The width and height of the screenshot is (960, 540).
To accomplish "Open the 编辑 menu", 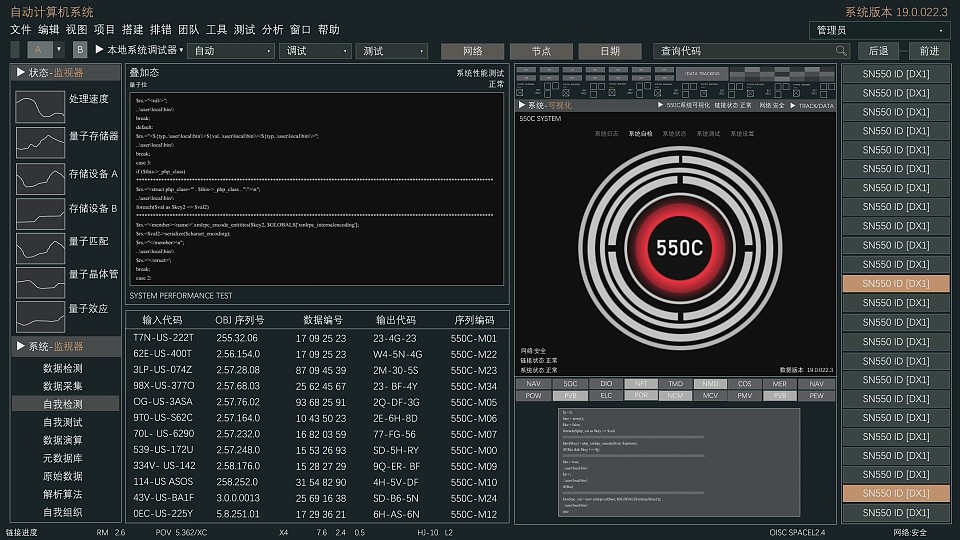I will point(48,29).
